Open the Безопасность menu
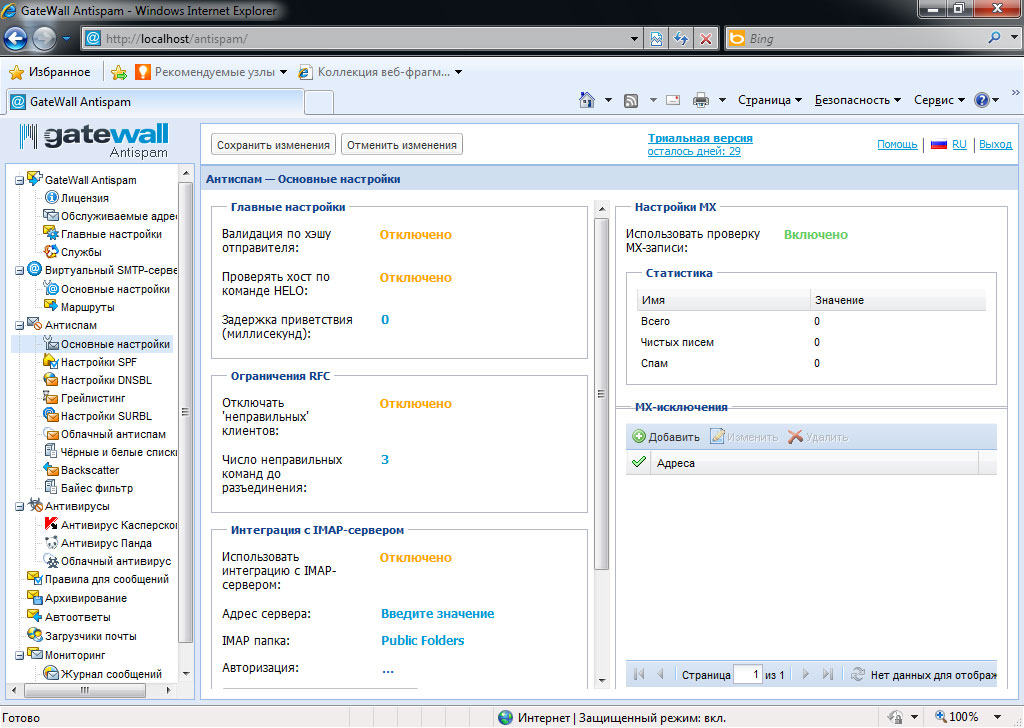This screenshot has height=728, width=1024. [x=857, y=100]
